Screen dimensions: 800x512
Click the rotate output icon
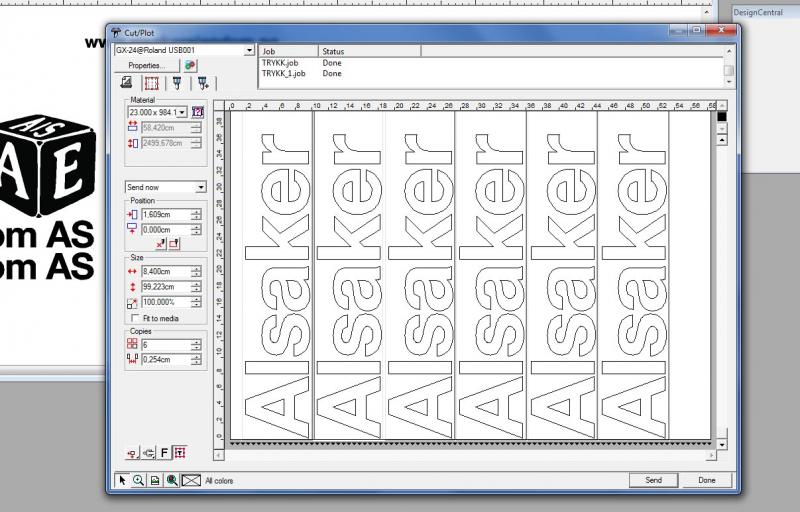(x=148, y=452)
